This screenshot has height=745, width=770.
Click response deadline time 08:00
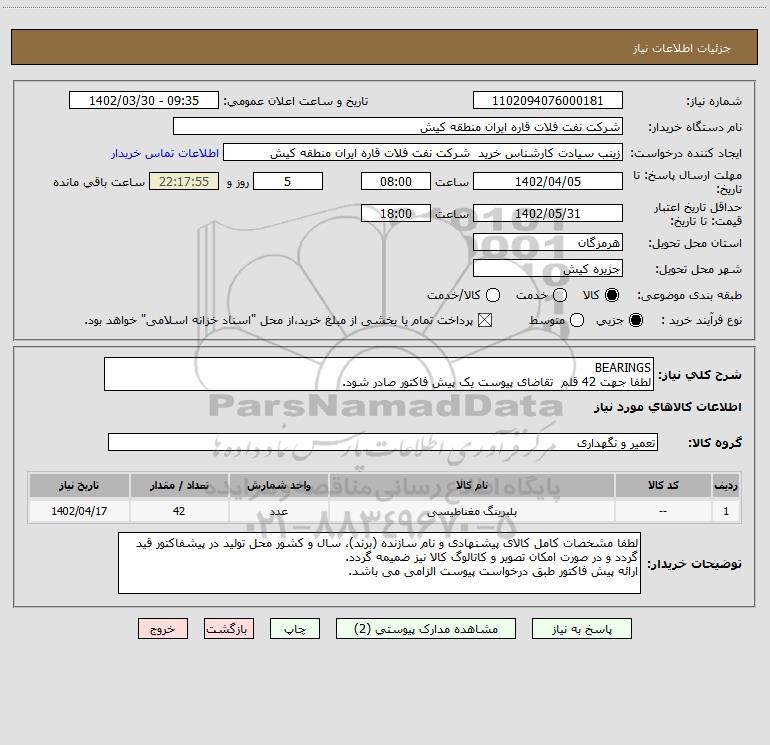click(396, 181)
